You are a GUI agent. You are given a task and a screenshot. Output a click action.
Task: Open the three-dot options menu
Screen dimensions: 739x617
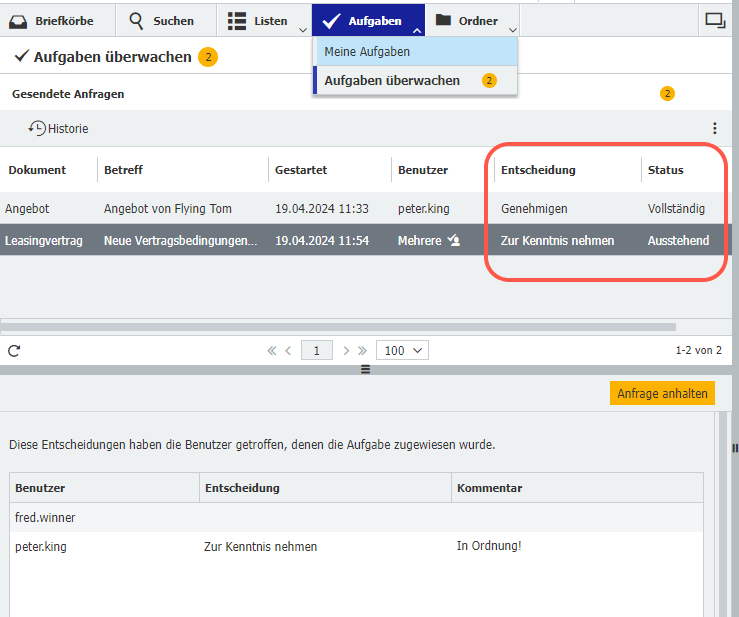coord(714,128)
